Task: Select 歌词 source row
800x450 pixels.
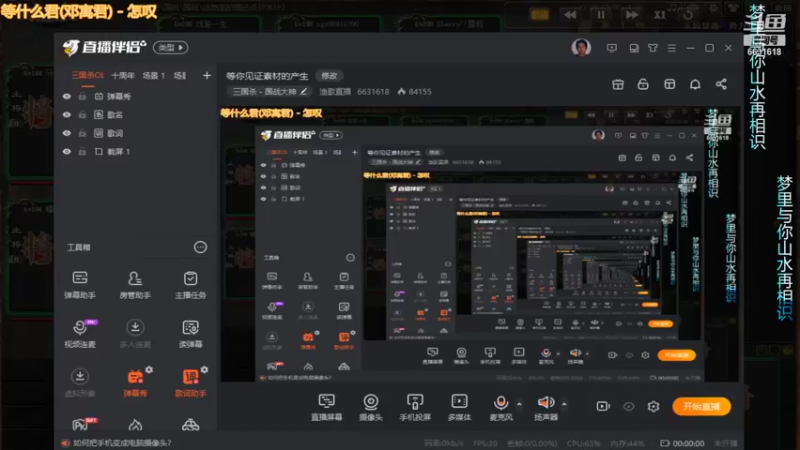Action: point(135,133)
